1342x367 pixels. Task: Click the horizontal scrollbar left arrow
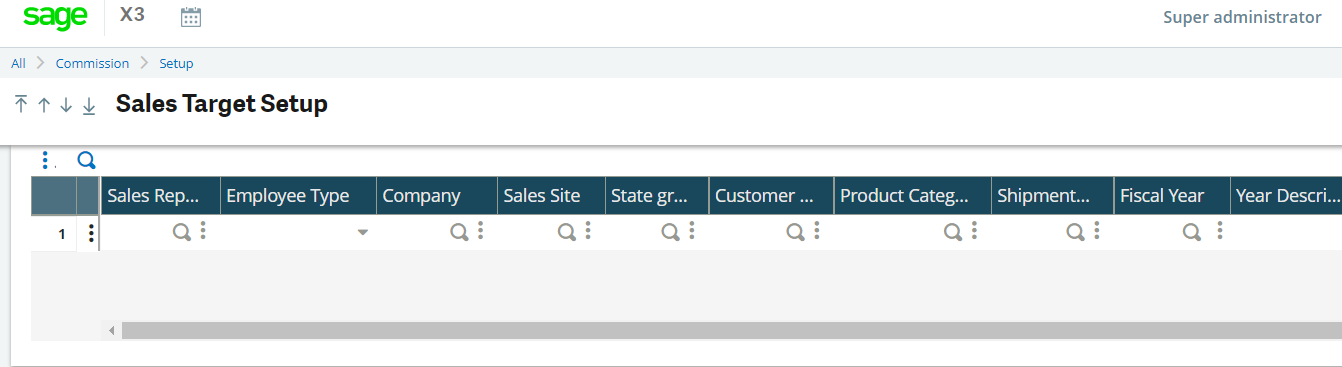click(111, 330)
